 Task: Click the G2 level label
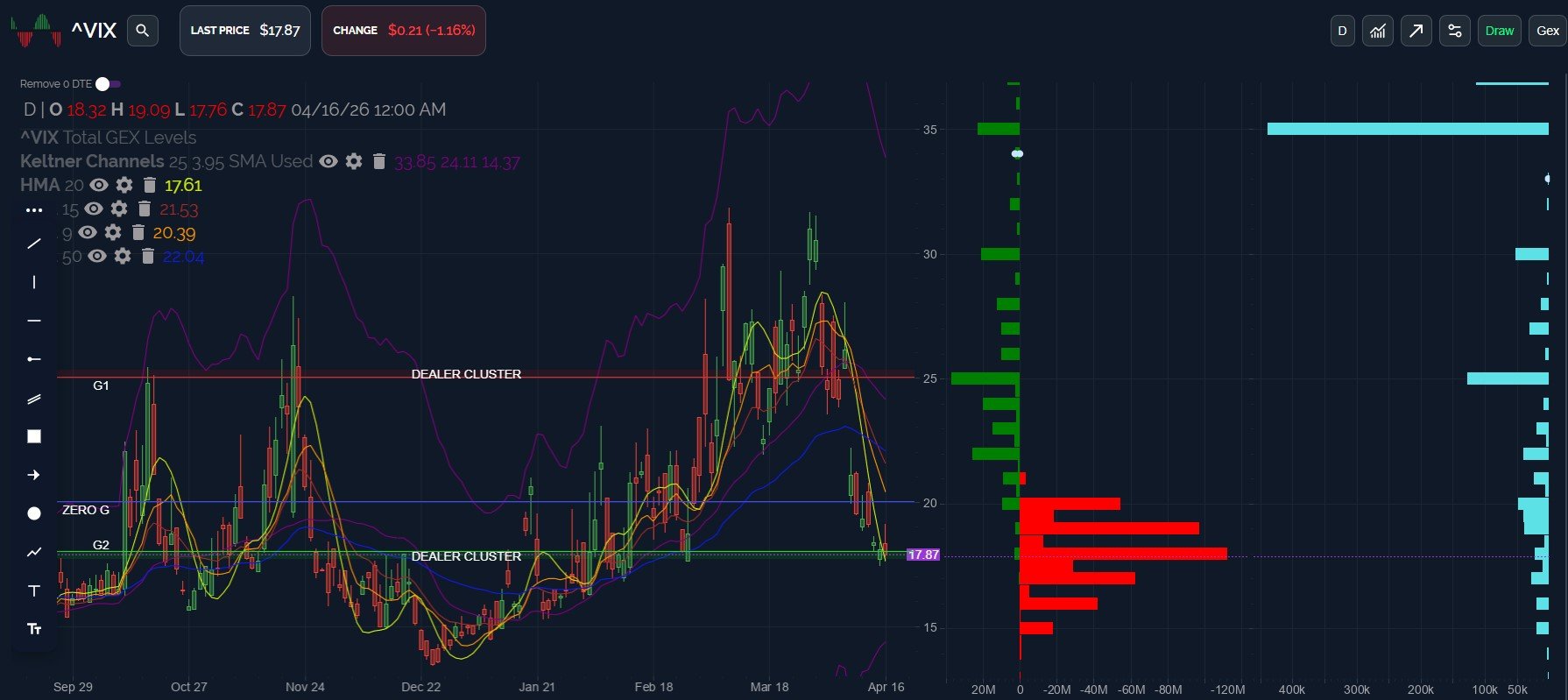tap(101, 545)
